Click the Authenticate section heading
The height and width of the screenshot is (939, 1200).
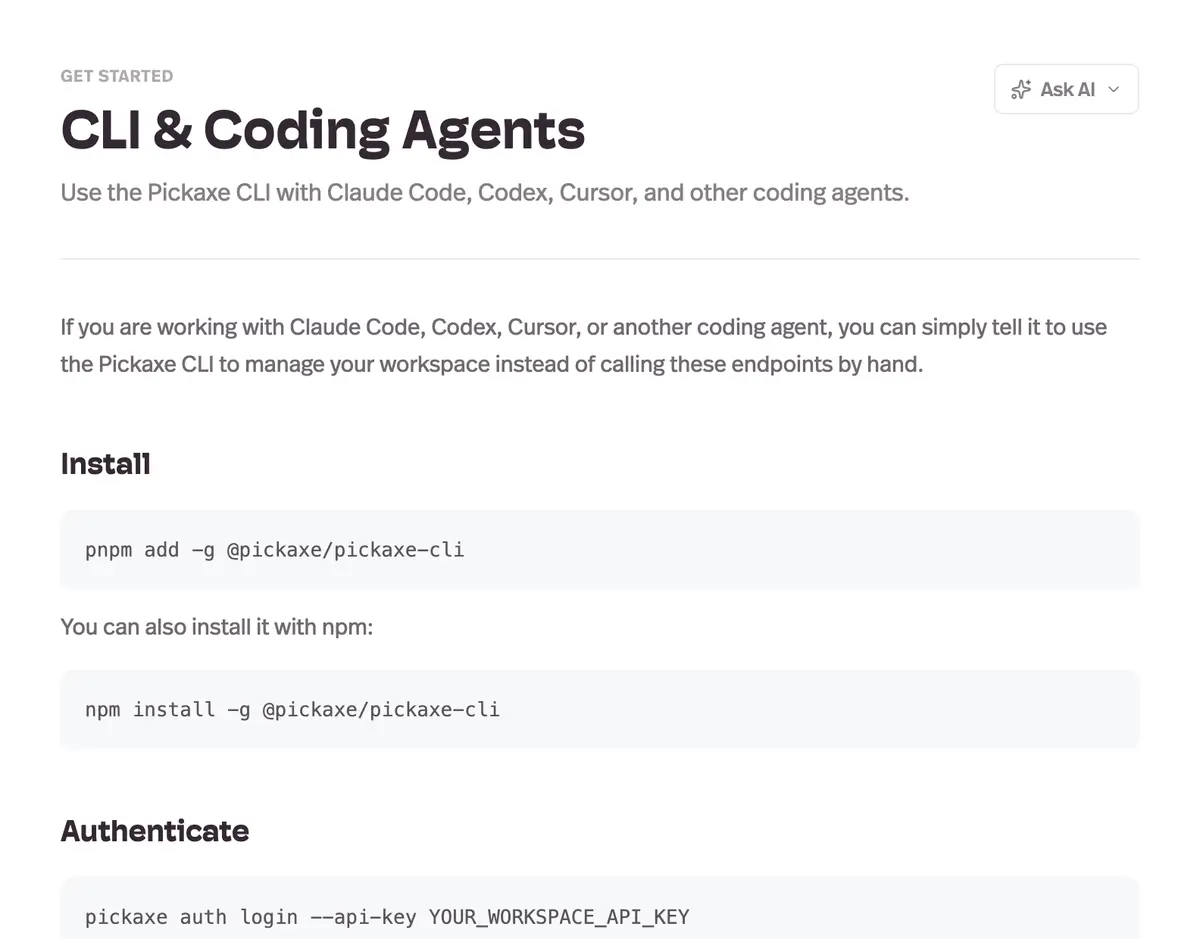tap(155, 831)
